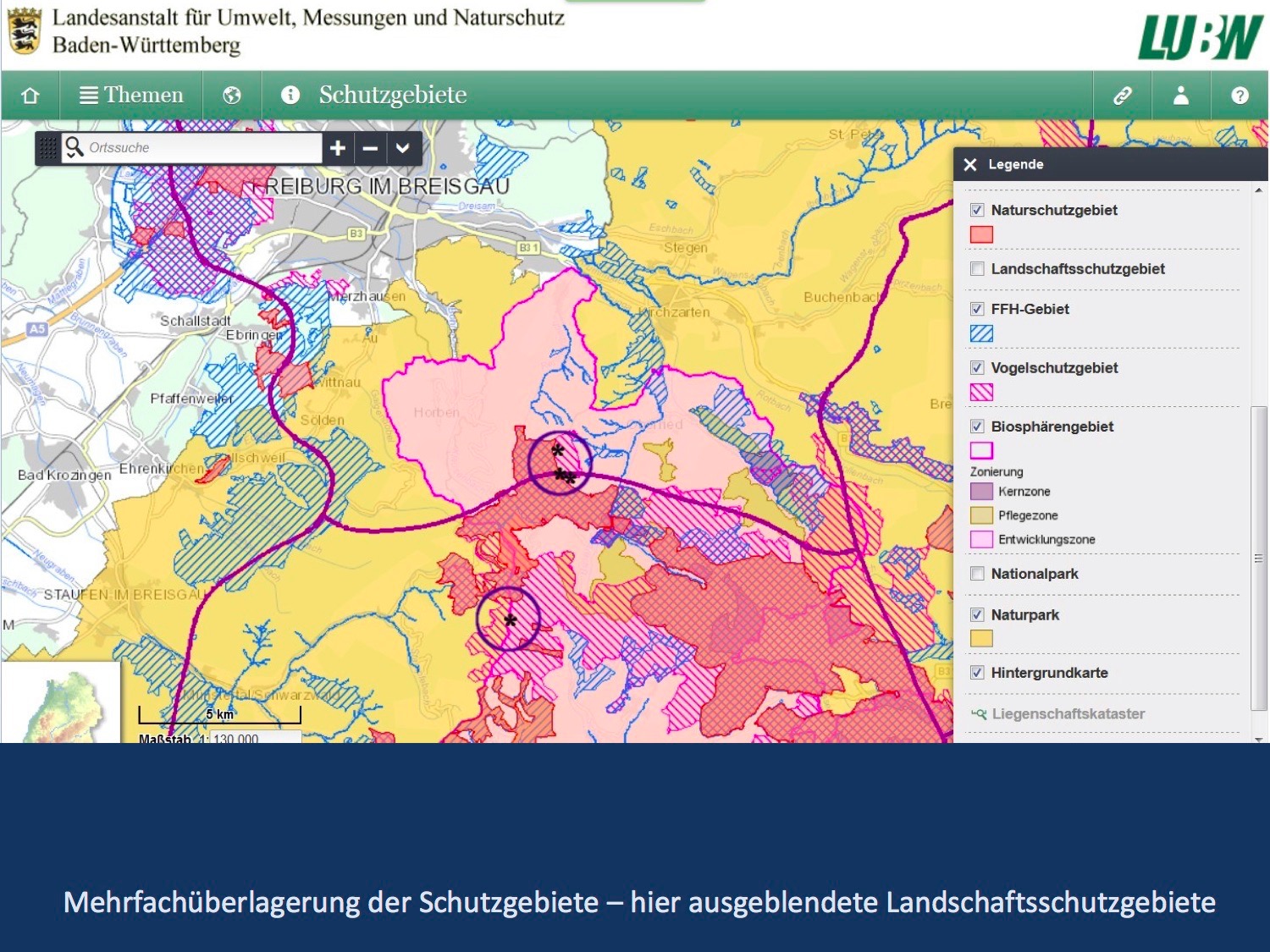The image size is (1270, 952).
Task: Close the Legende panel
Action: (x=970, y=165)
